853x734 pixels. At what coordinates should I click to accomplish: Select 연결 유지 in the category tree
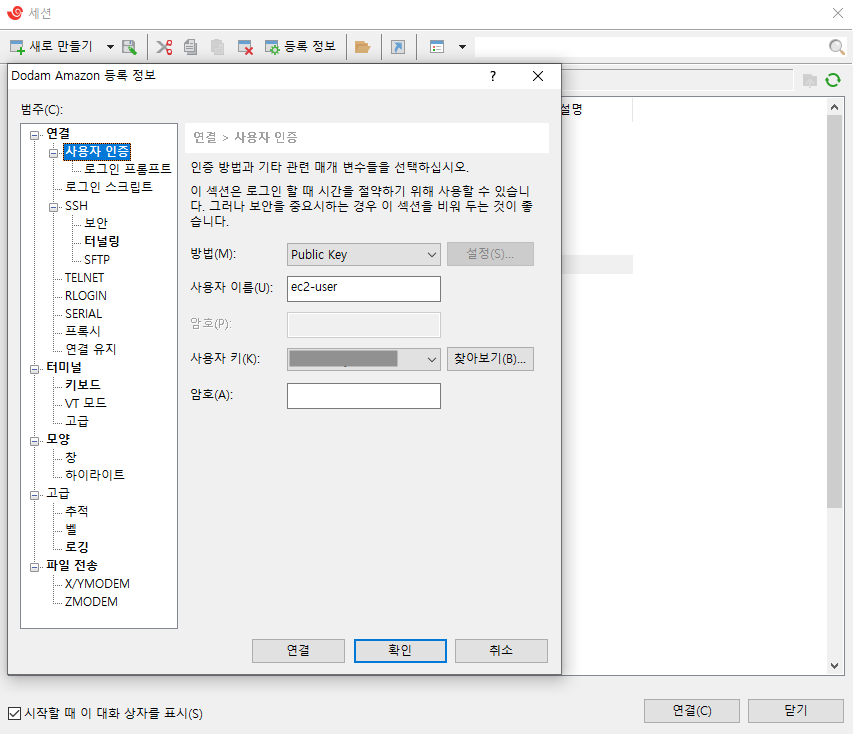91,349
